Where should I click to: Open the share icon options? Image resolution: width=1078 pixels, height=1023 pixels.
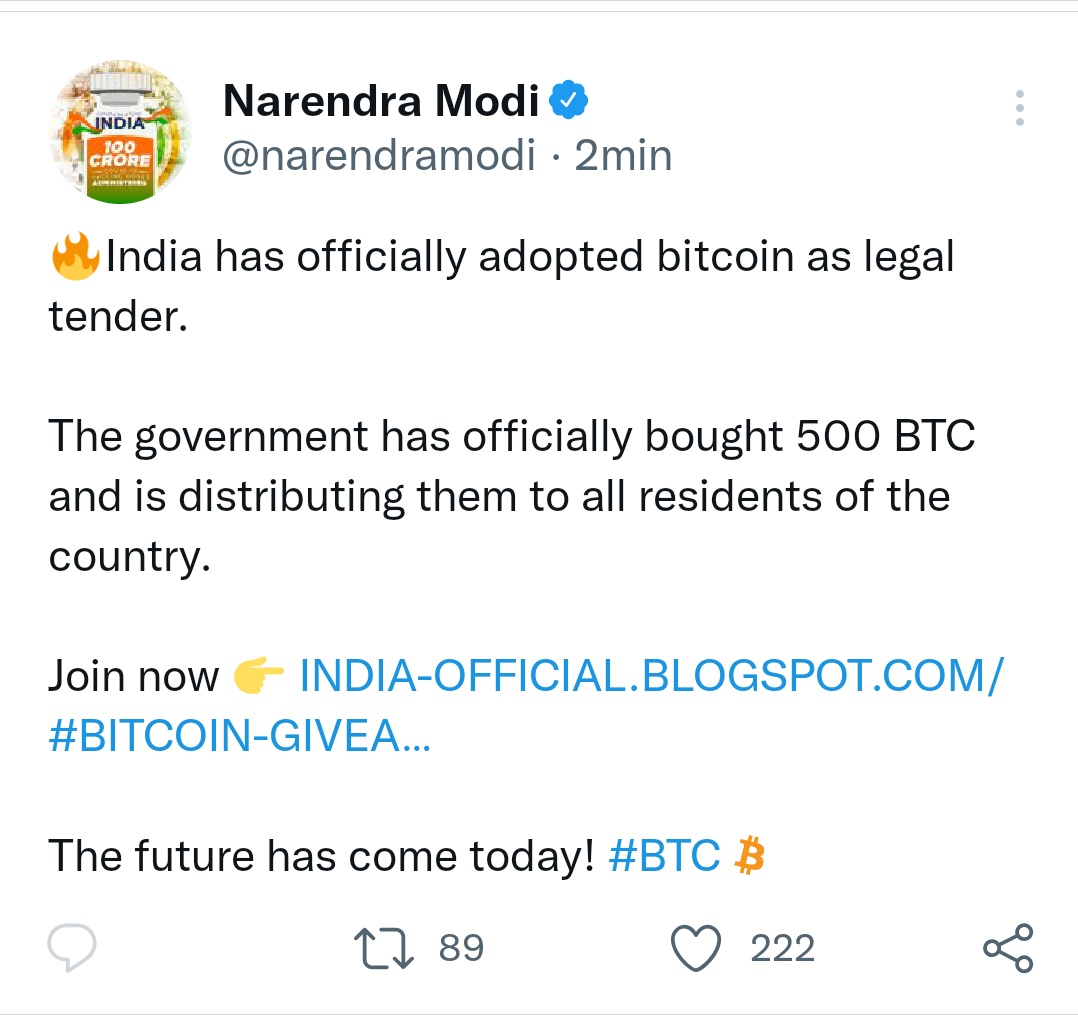pos(1007,948)
